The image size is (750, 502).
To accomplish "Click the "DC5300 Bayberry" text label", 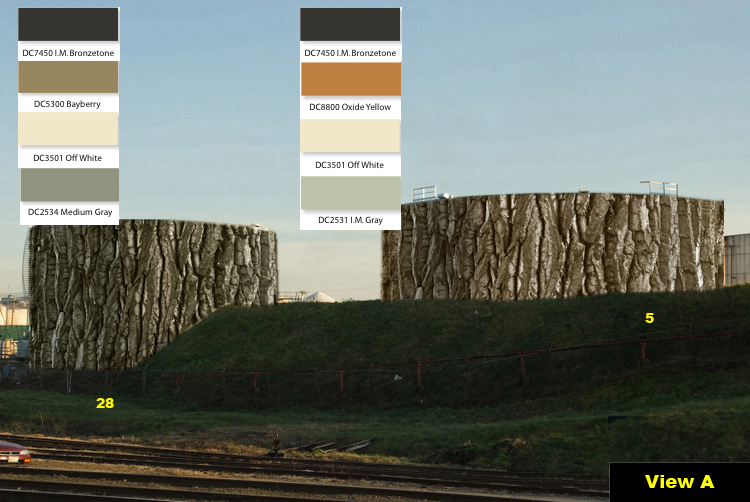I will click(x=67, y=104).
